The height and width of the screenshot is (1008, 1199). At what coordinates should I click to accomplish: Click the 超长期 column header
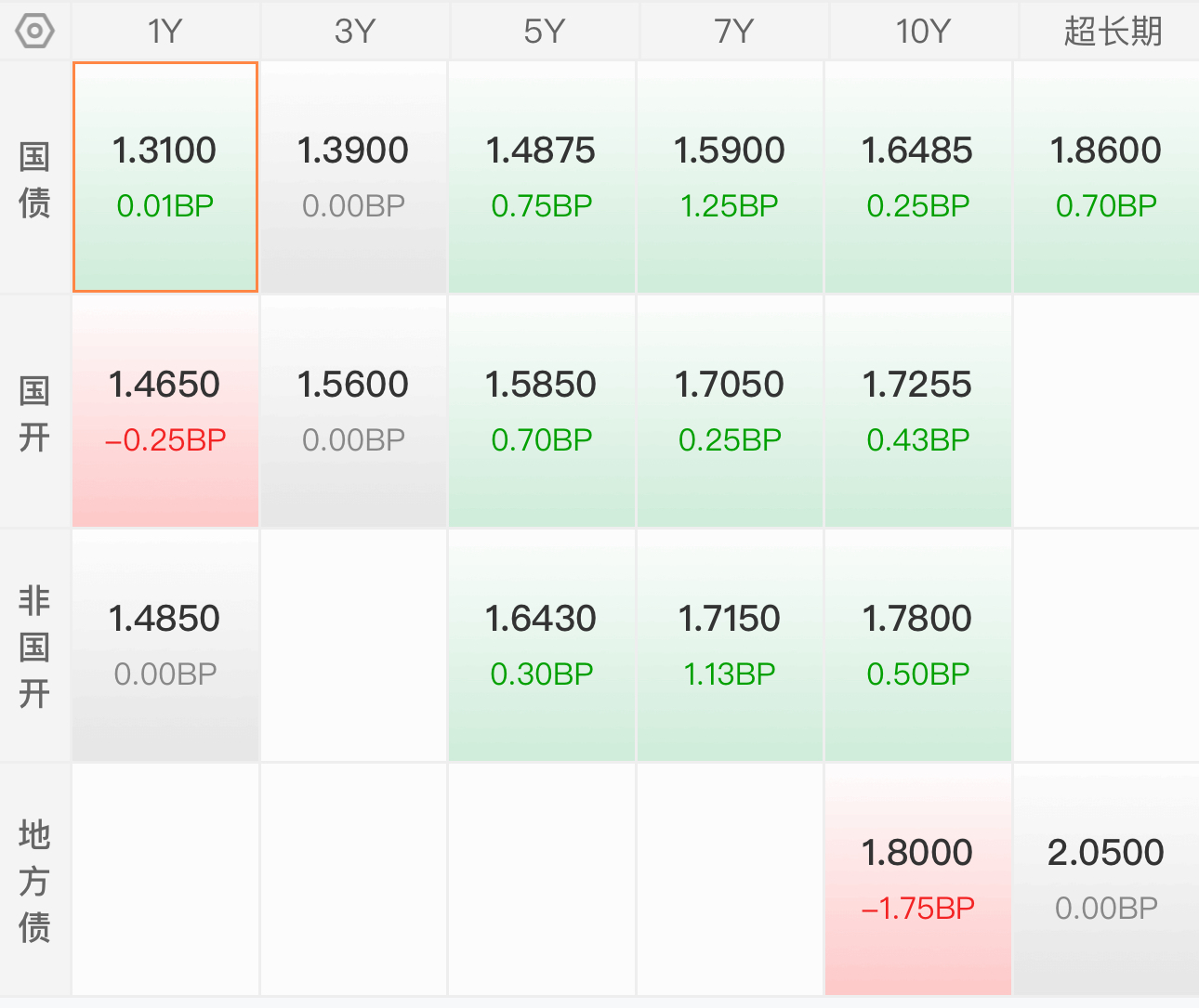(1113, 32)
